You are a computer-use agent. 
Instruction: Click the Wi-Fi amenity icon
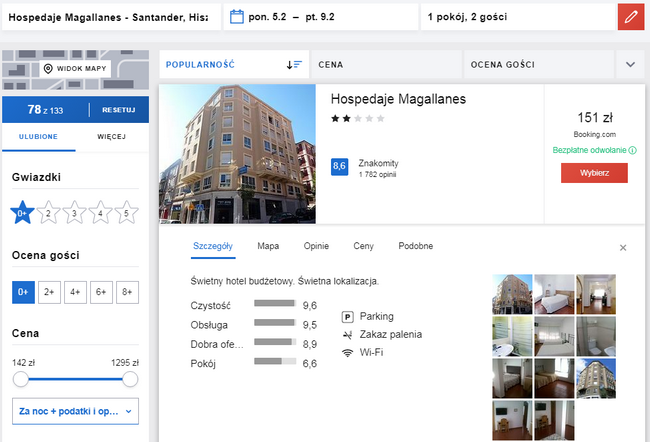pos(347,353)
